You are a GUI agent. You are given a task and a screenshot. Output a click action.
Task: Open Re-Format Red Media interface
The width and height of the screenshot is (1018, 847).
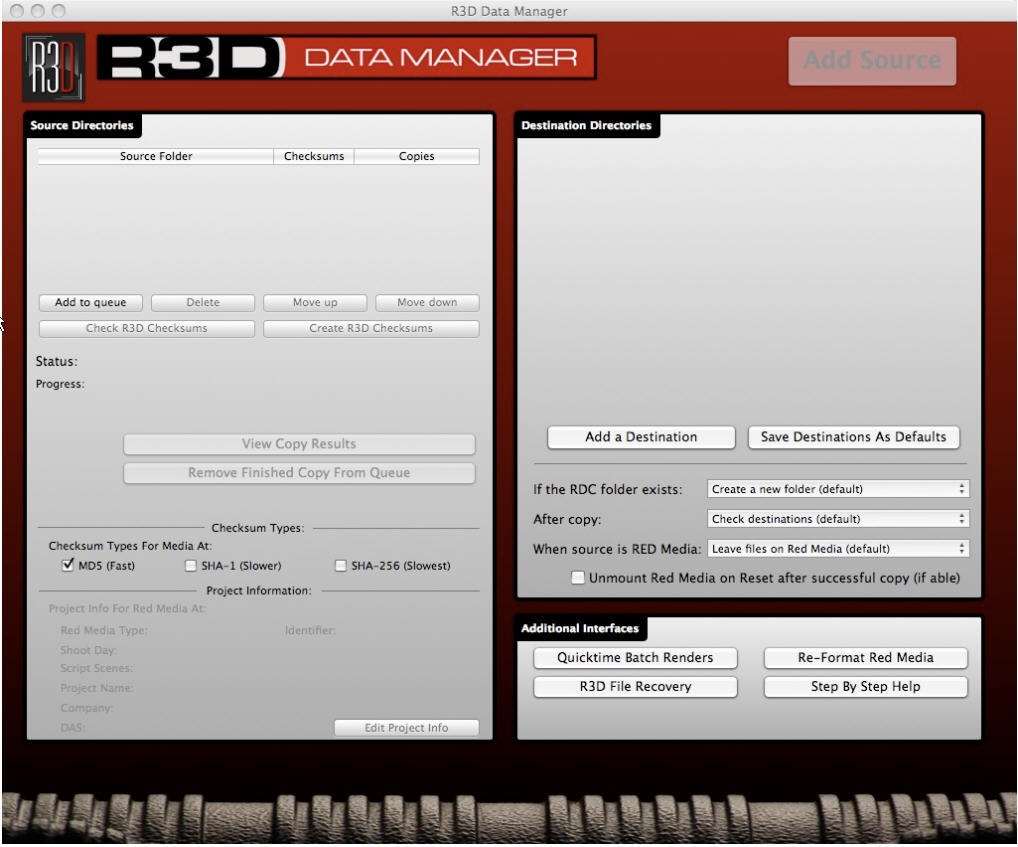coord(865,658)
